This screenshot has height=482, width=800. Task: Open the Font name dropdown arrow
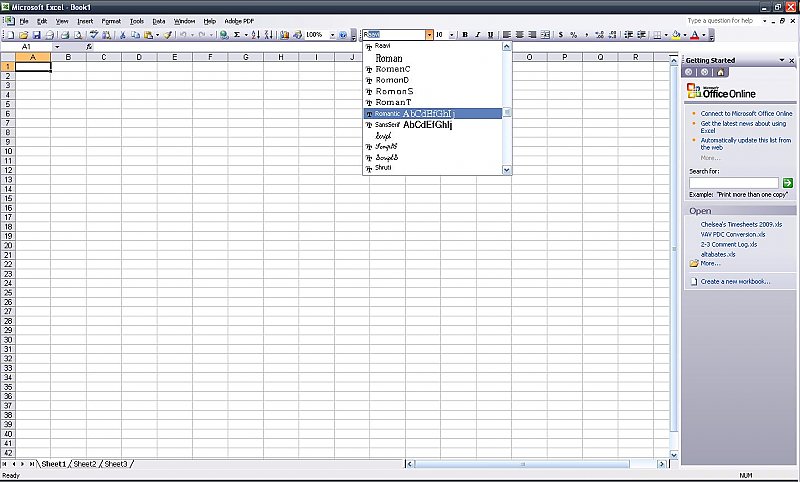point(429,35)
